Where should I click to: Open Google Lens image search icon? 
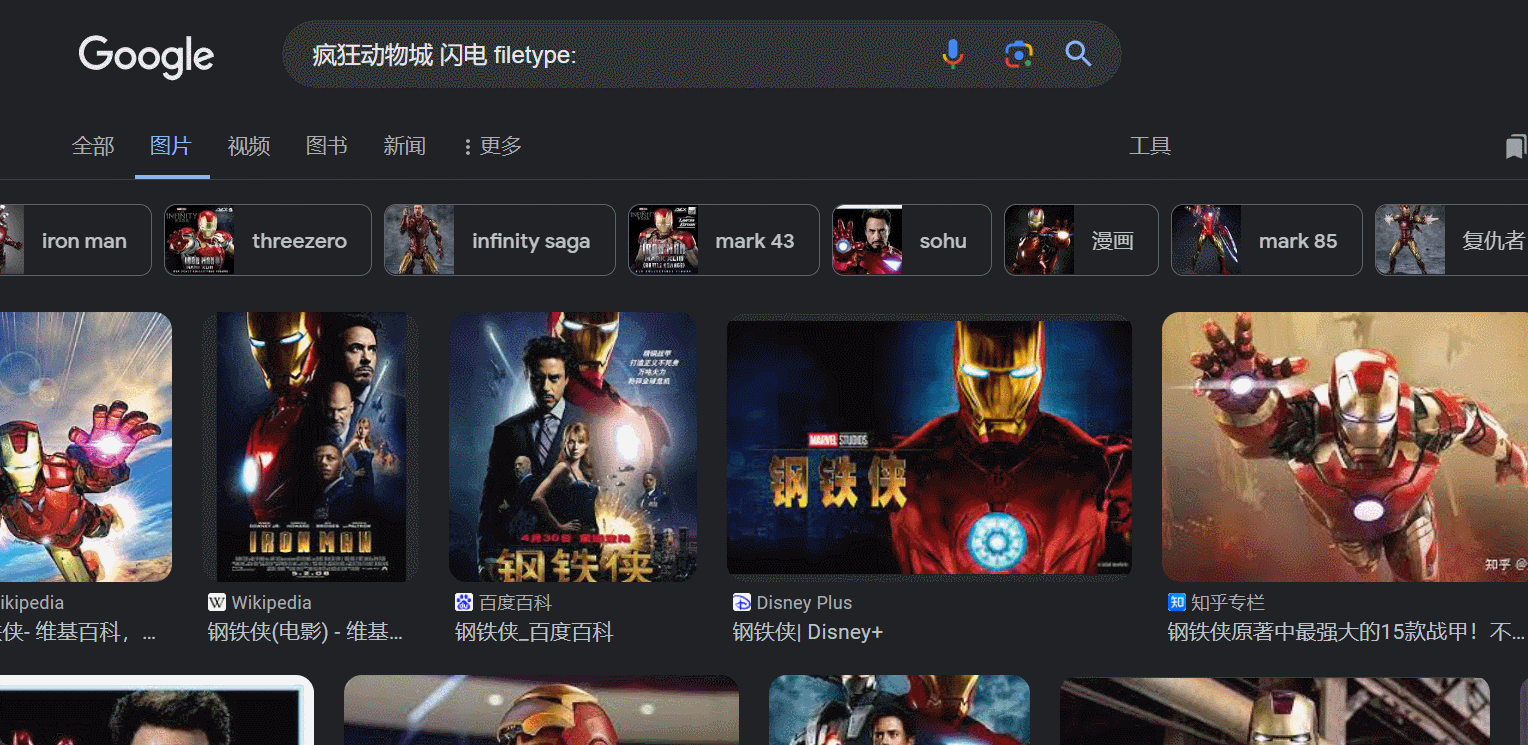click(x=1018, y=54)
